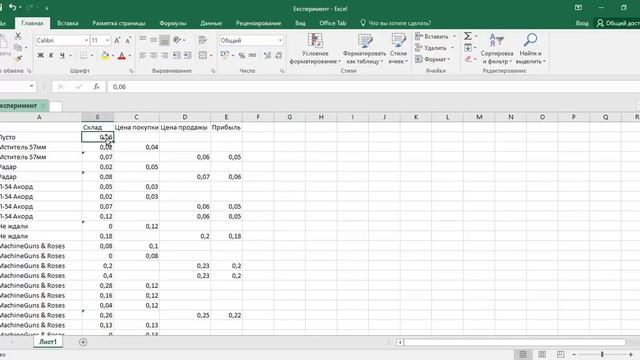Click the Clear eraser icon
This screenshot has width=640, height=360.
tap(468, 59)
